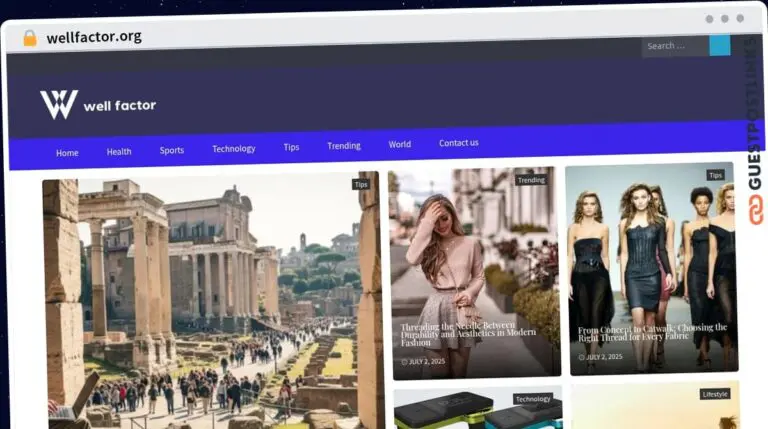Click the padlock icon beside the URL
This screenshot has height=429, width=768.
tap(29, 38)
